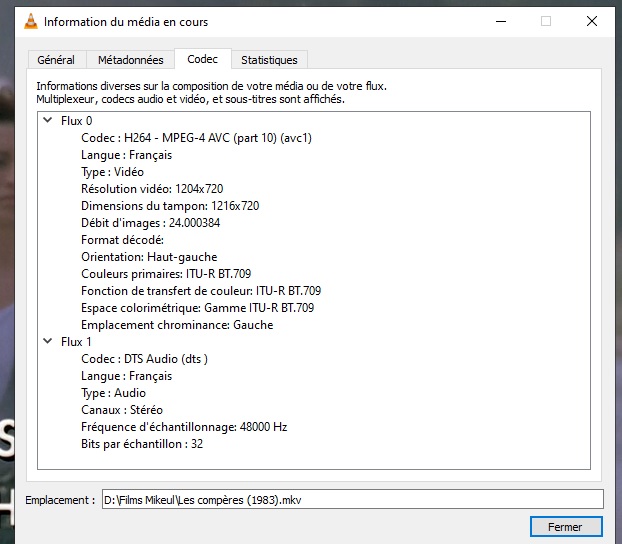The height and width of the screenshot is (544, 622).
Task: Open the Statistiques tab
Action: pos(269,60)
